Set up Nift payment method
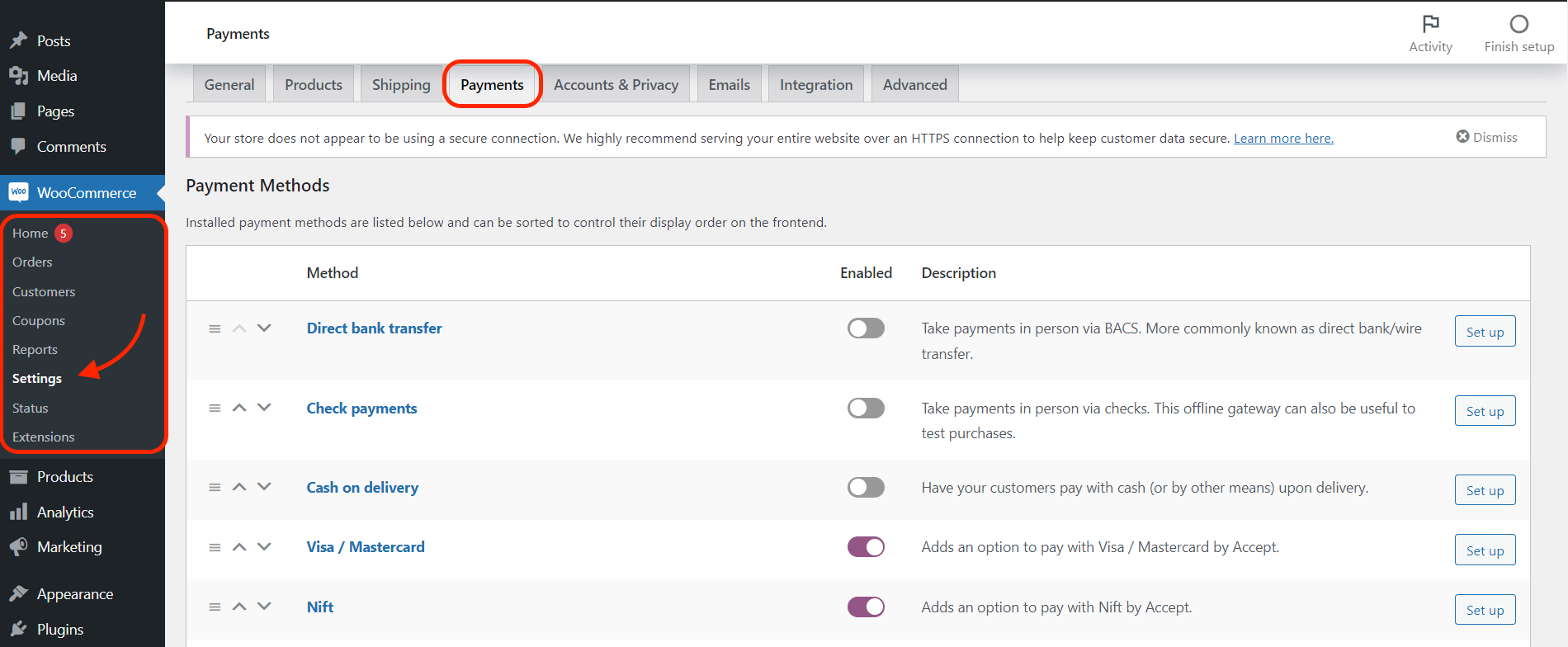Screen dimensions: 1568x647 point(1485,609)
